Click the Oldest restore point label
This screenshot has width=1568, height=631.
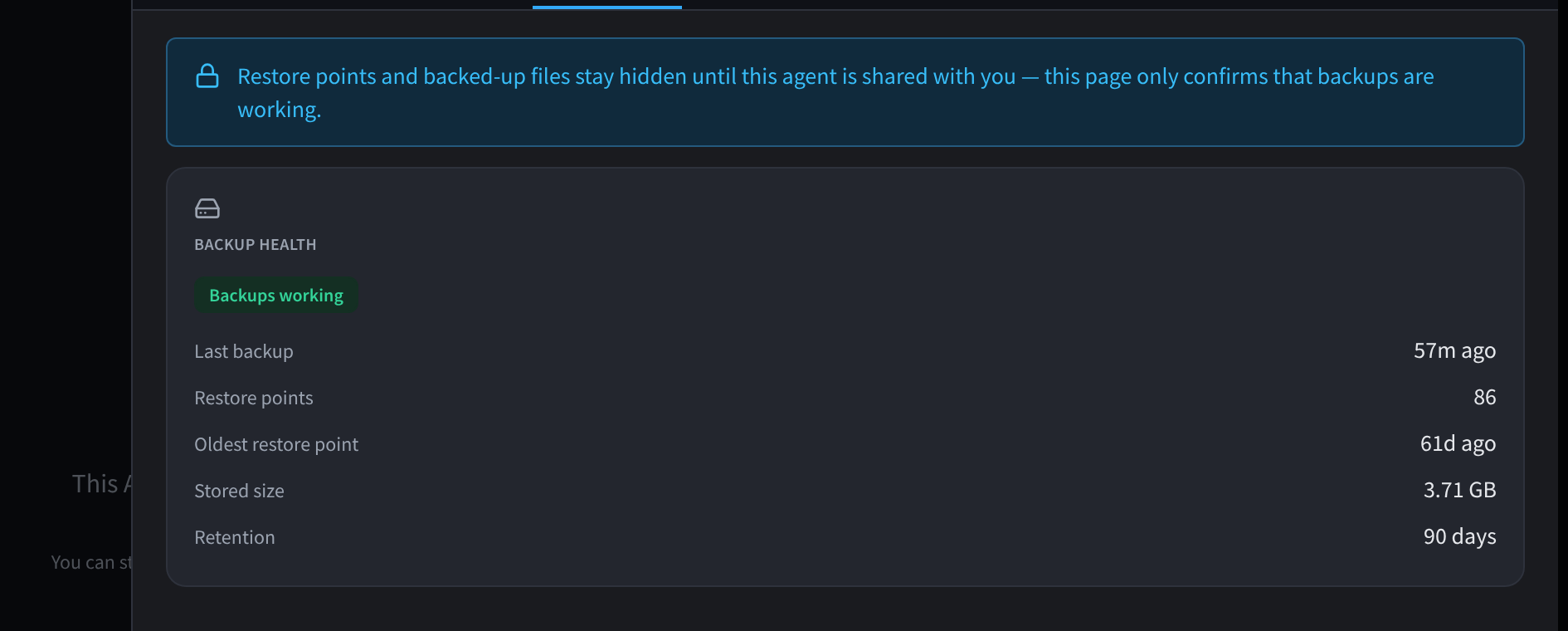click(276, 444)
